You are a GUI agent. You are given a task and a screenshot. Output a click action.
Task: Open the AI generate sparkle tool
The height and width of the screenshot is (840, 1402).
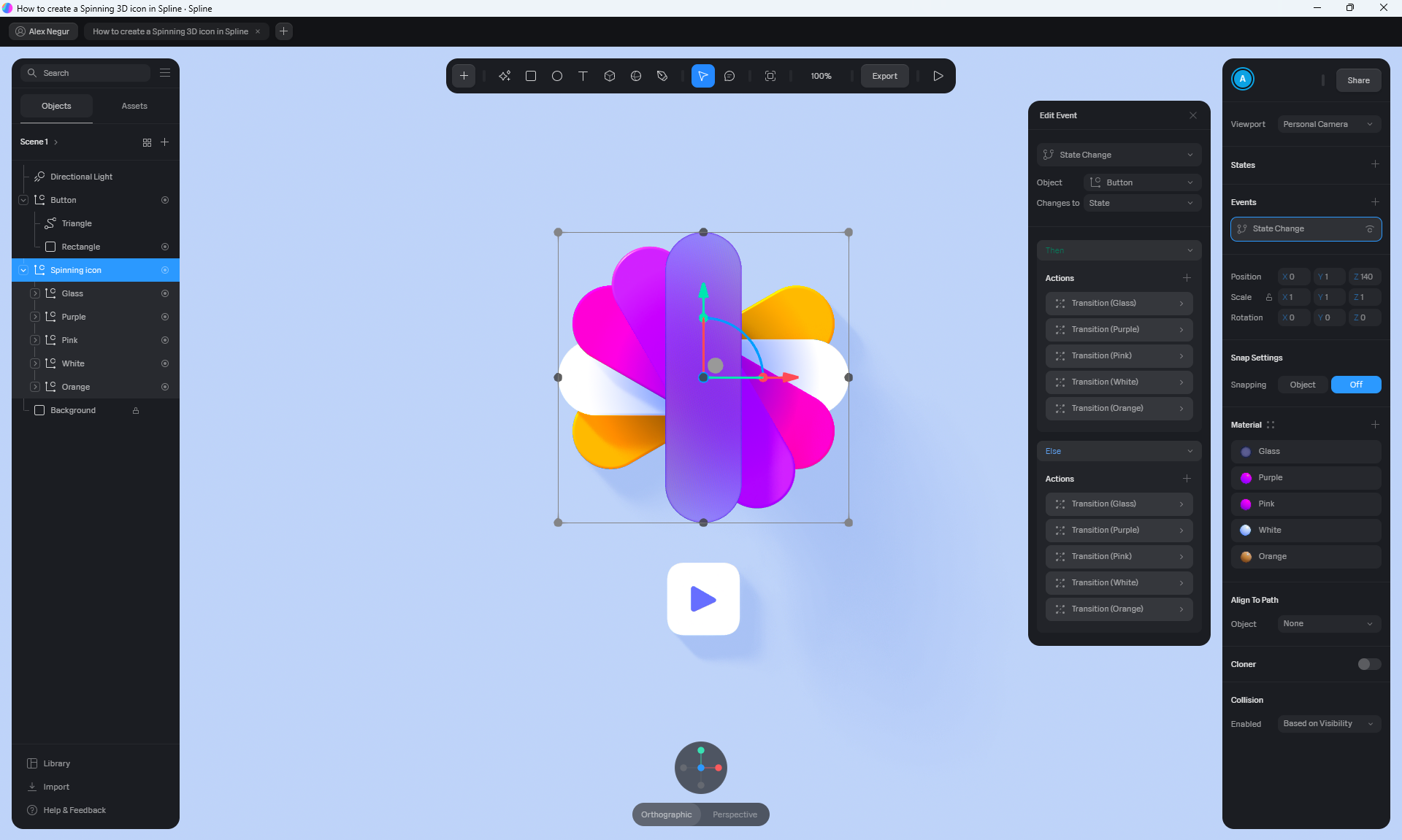[505, 76]
